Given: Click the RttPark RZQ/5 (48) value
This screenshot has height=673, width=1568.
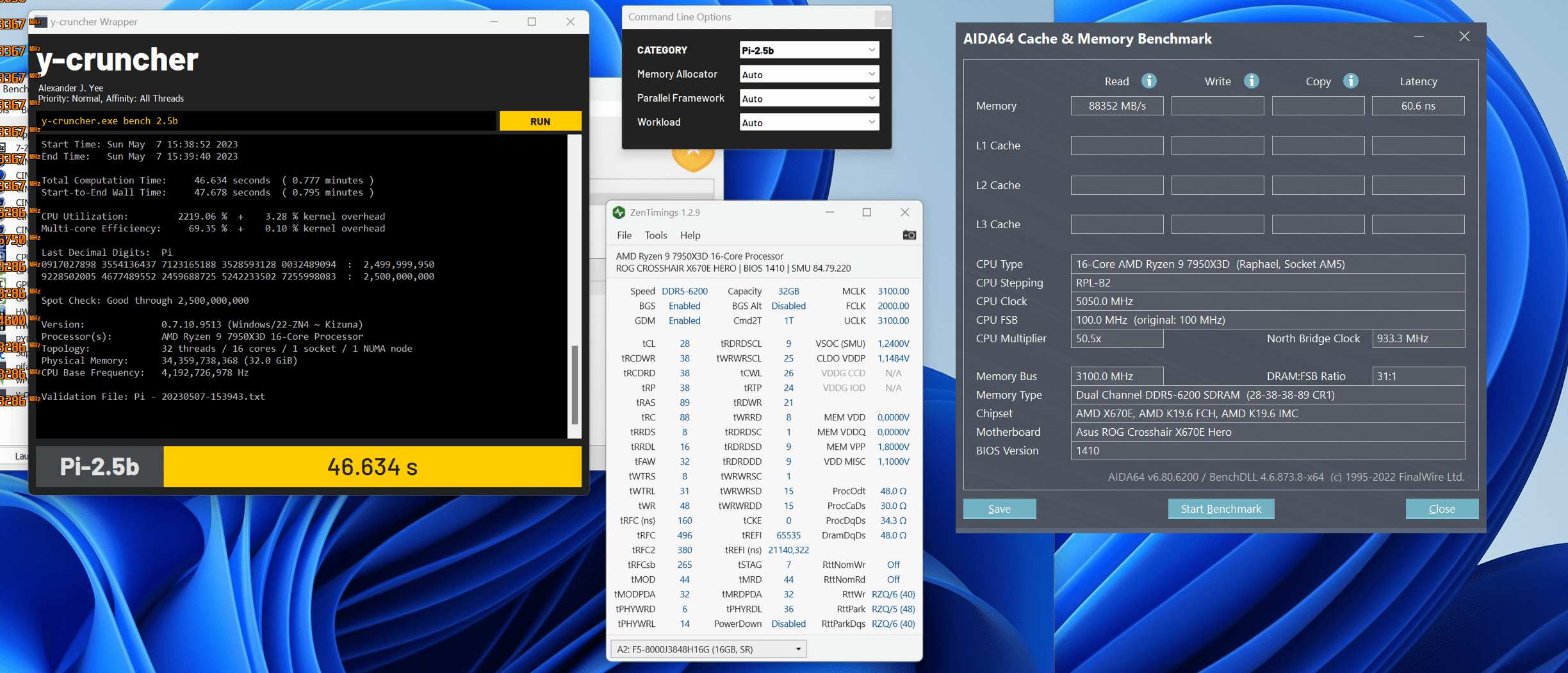Looking at the screenshot, I should point(893,609).
